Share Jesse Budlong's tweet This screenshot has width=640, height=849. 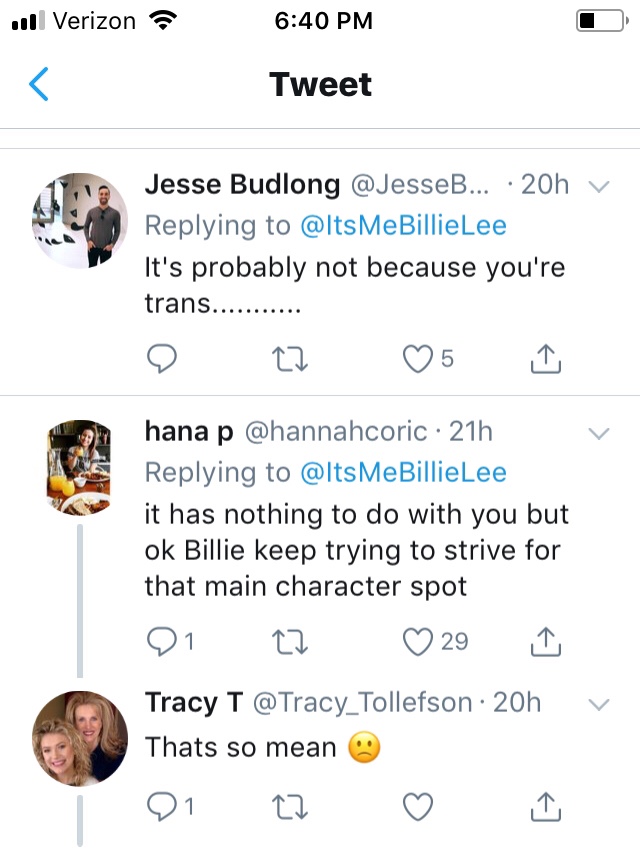click(544, 358)
